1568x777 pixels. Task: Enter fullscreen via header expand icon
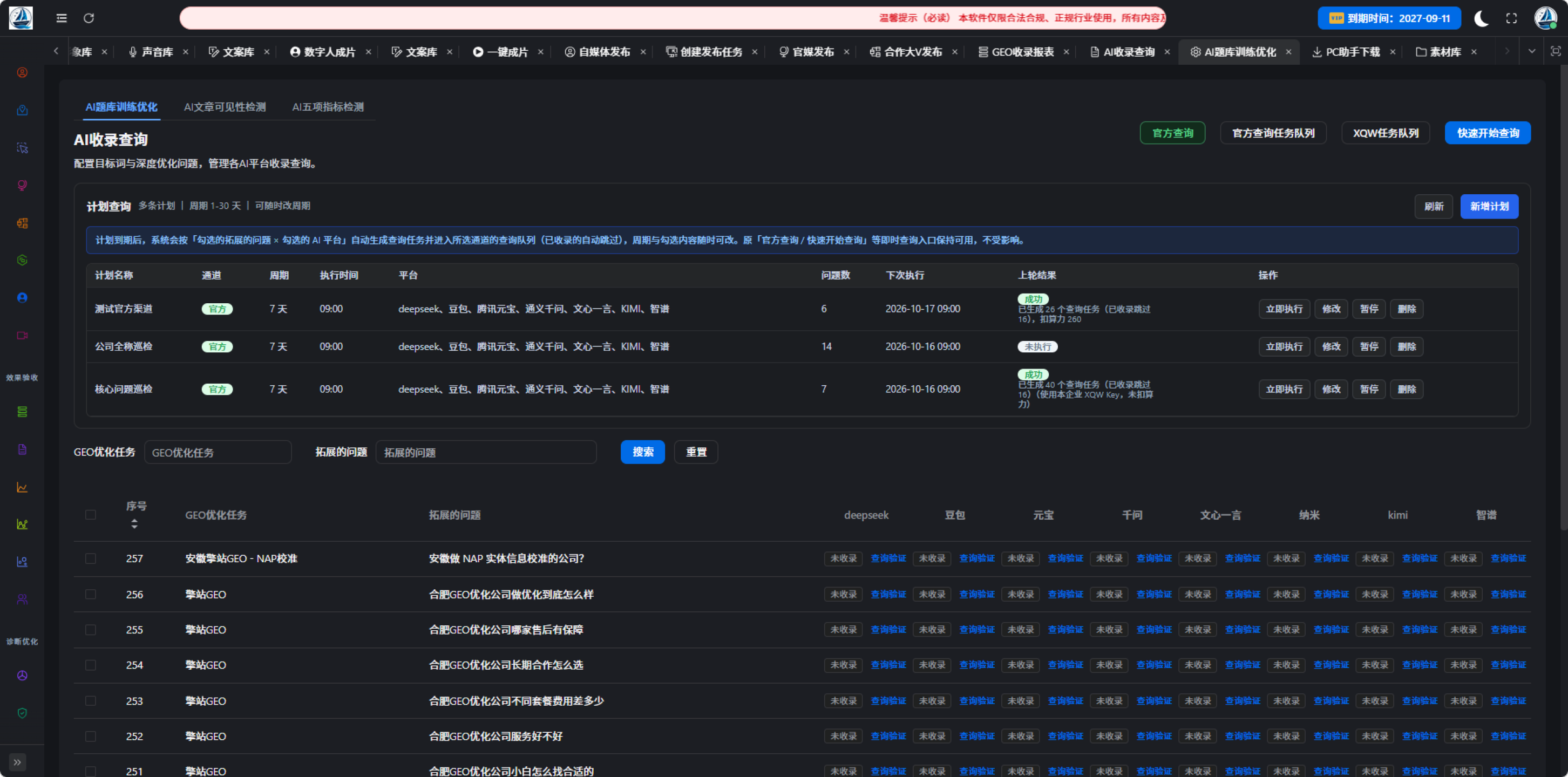click(x=1511, y=18)
